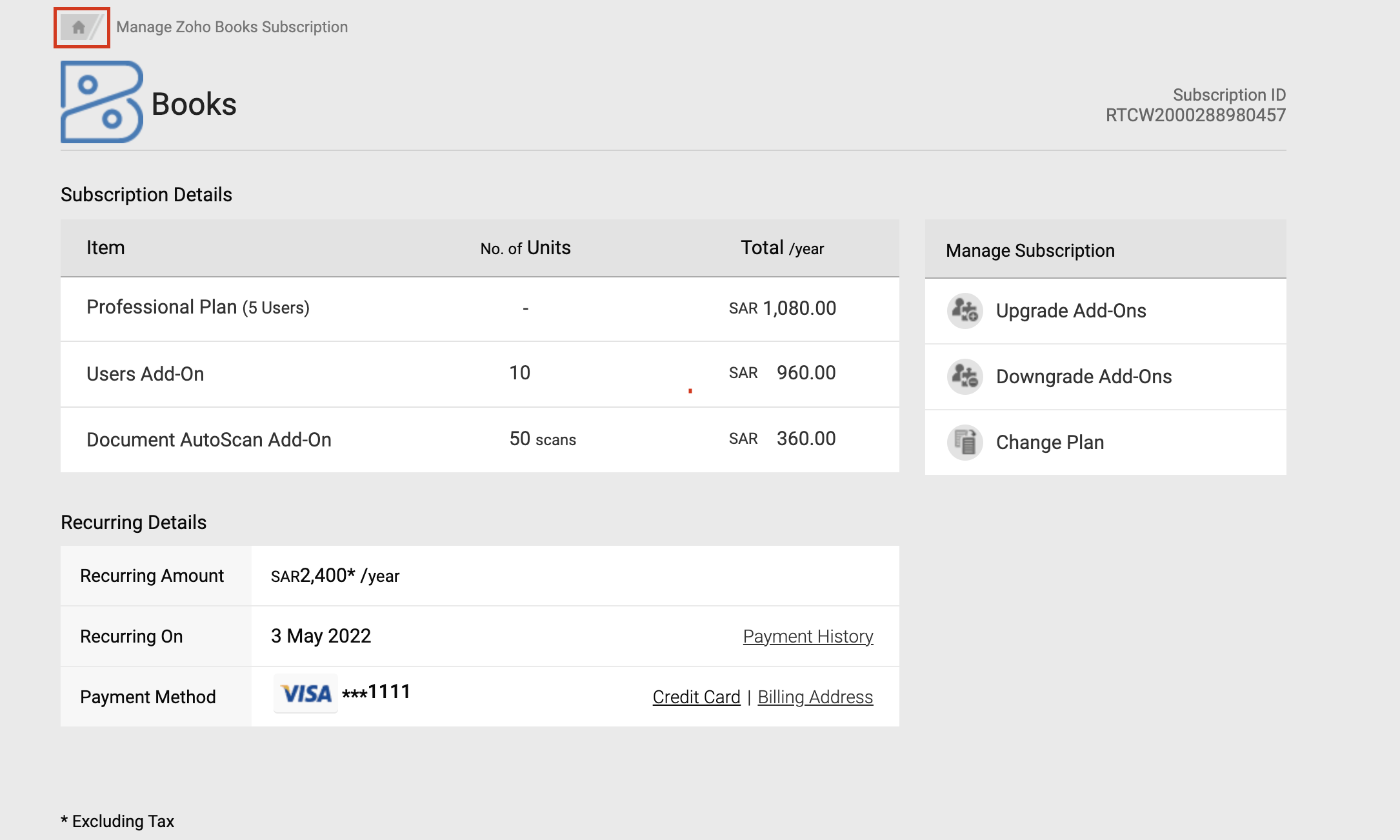Viewport: 1400px width, 840px height.
Task: Open the Upgrade Add-Ons option
Action: 1071,311
